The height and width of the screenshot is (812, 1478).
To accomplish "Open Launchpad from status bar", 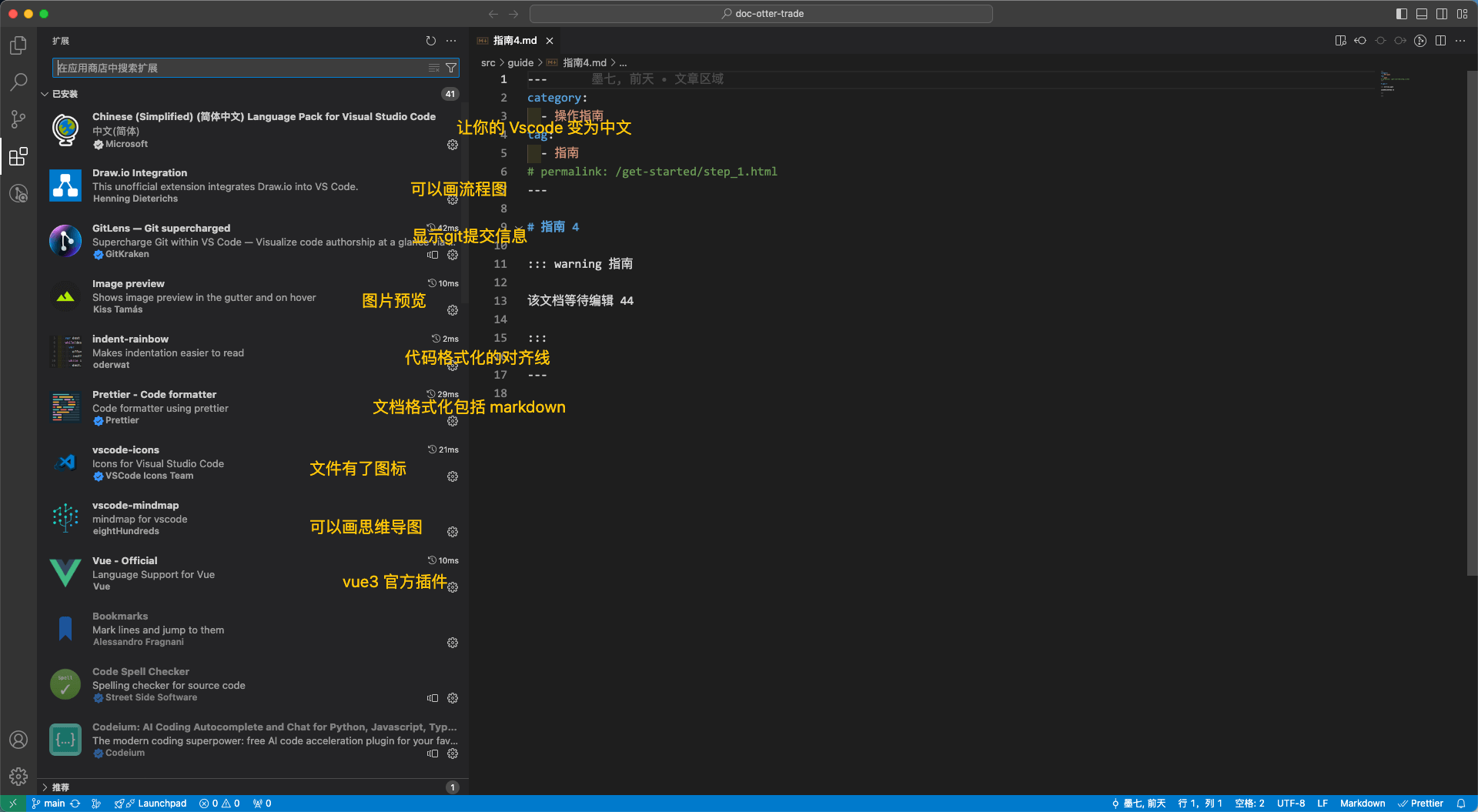I will click(x=151, y=804).
